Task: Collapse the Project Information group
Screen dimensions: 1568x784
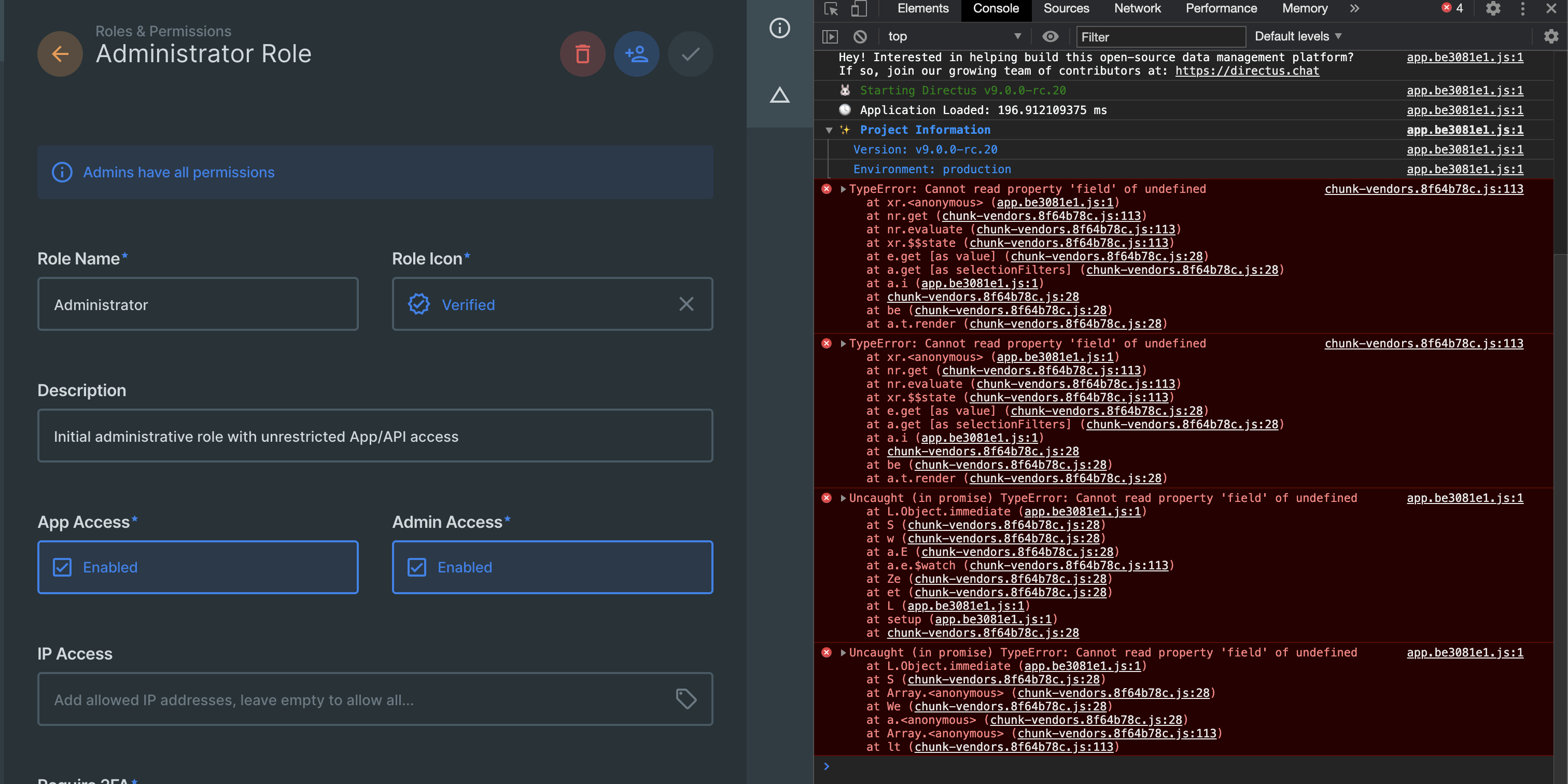Action: [x=829, y=130]
